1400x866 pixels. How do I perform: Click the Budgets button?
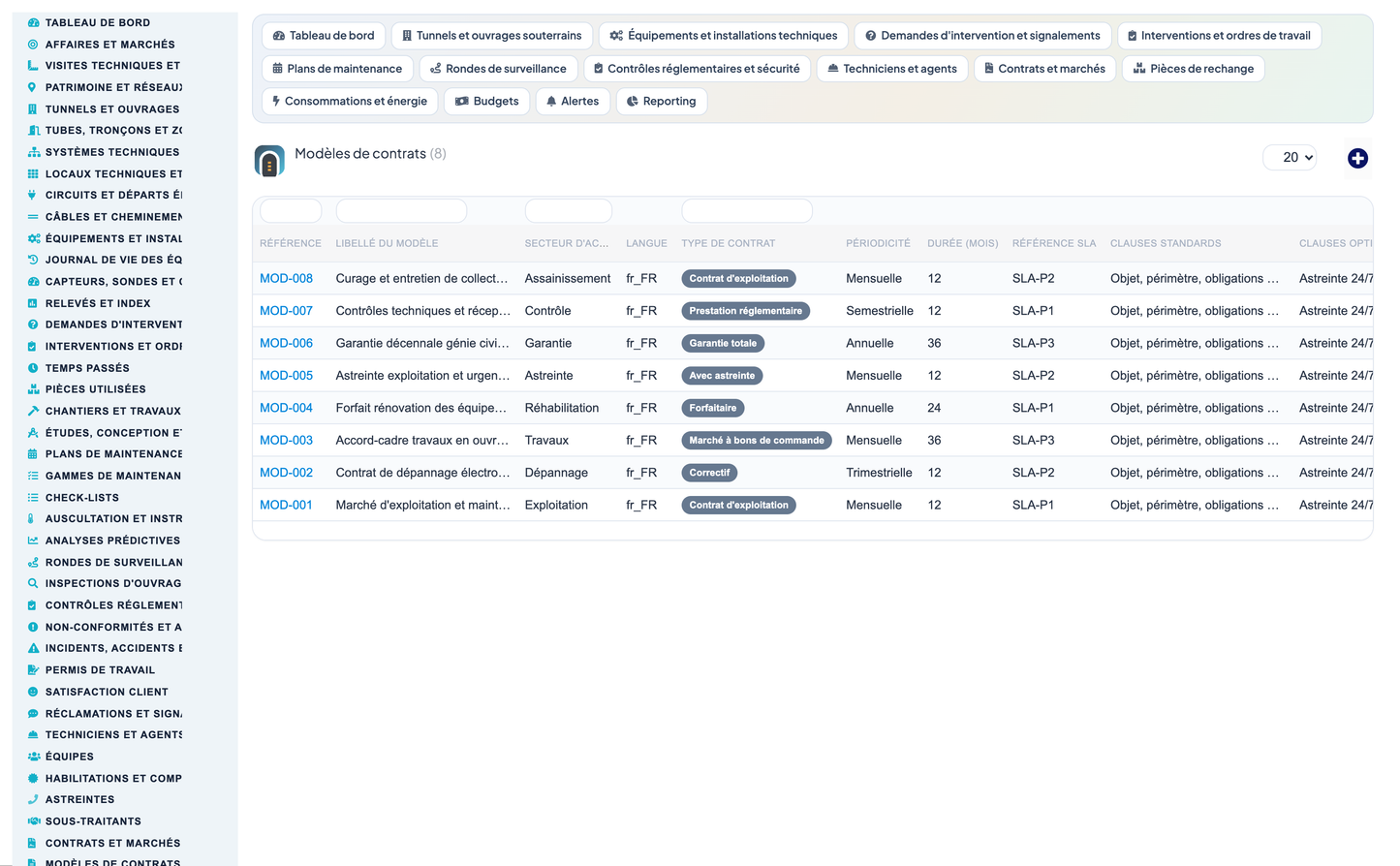(x=486, y=101)
